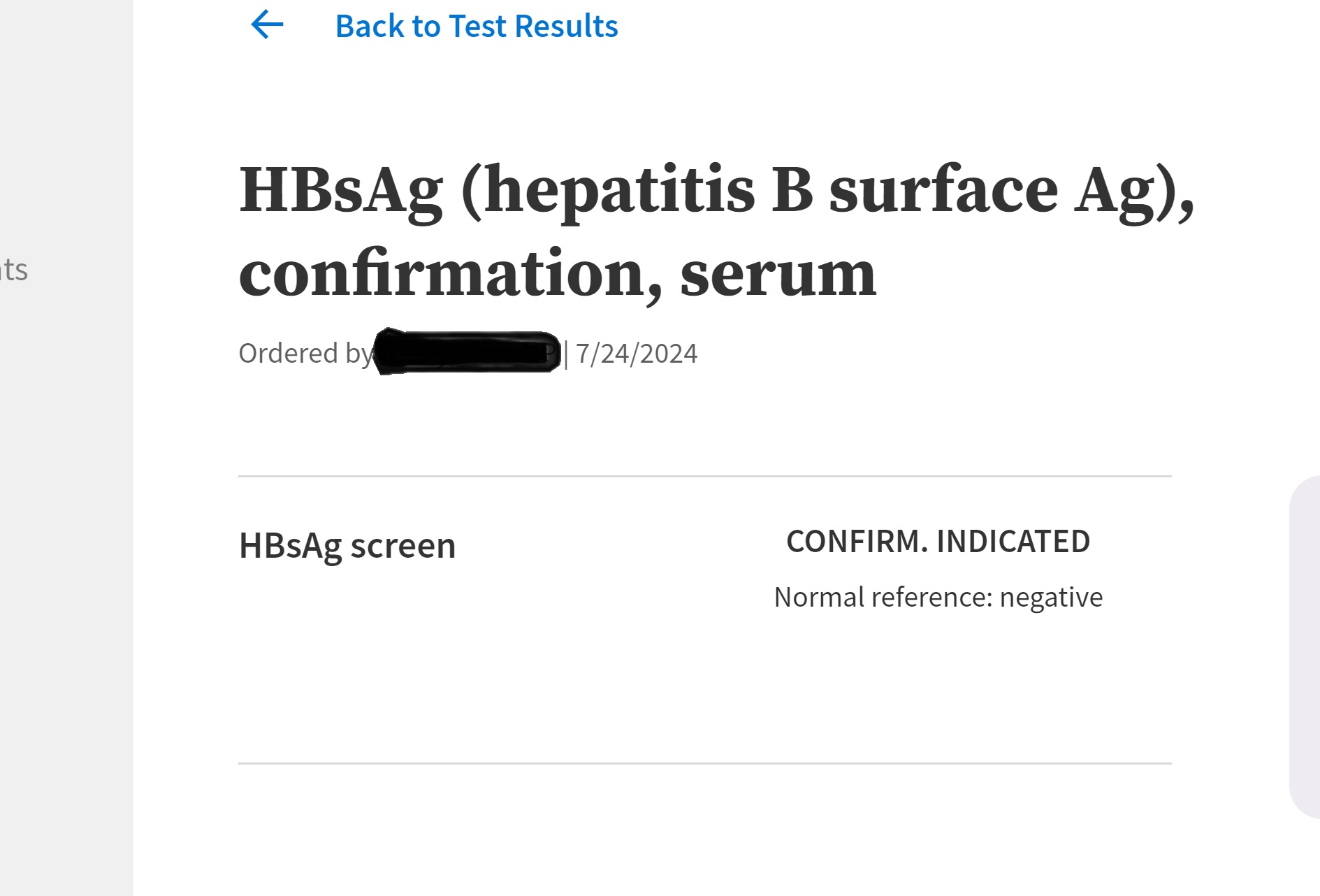Select the 'Normal reference: negative' text

938,598
